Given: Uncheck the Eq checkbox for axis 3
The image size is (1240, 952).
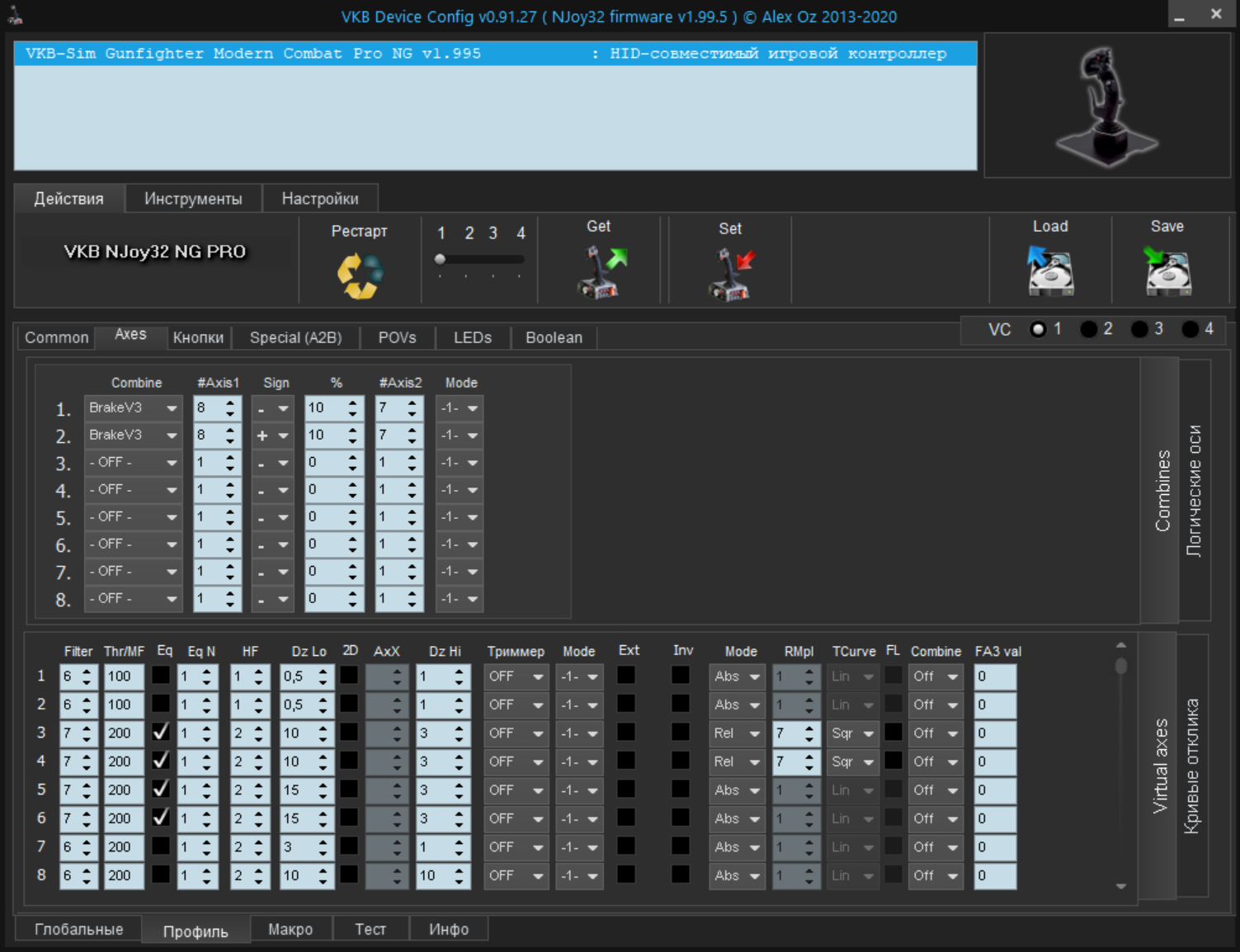Looking at the screenshot, I should [x=161, y=732].
